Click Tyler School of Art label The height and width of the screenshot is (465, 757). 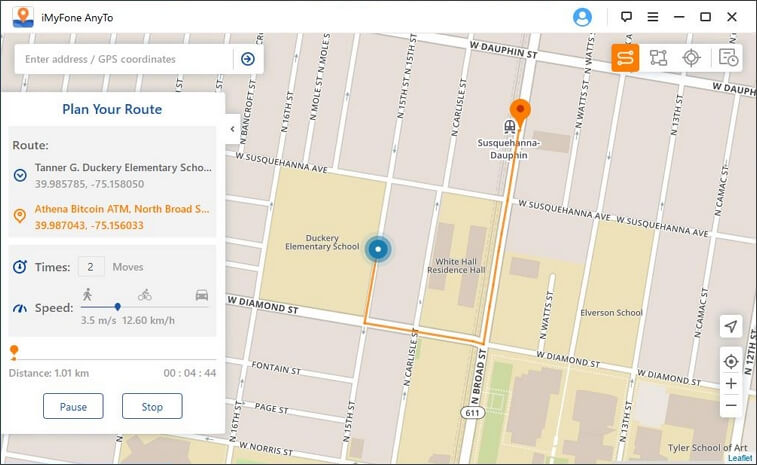707,448
